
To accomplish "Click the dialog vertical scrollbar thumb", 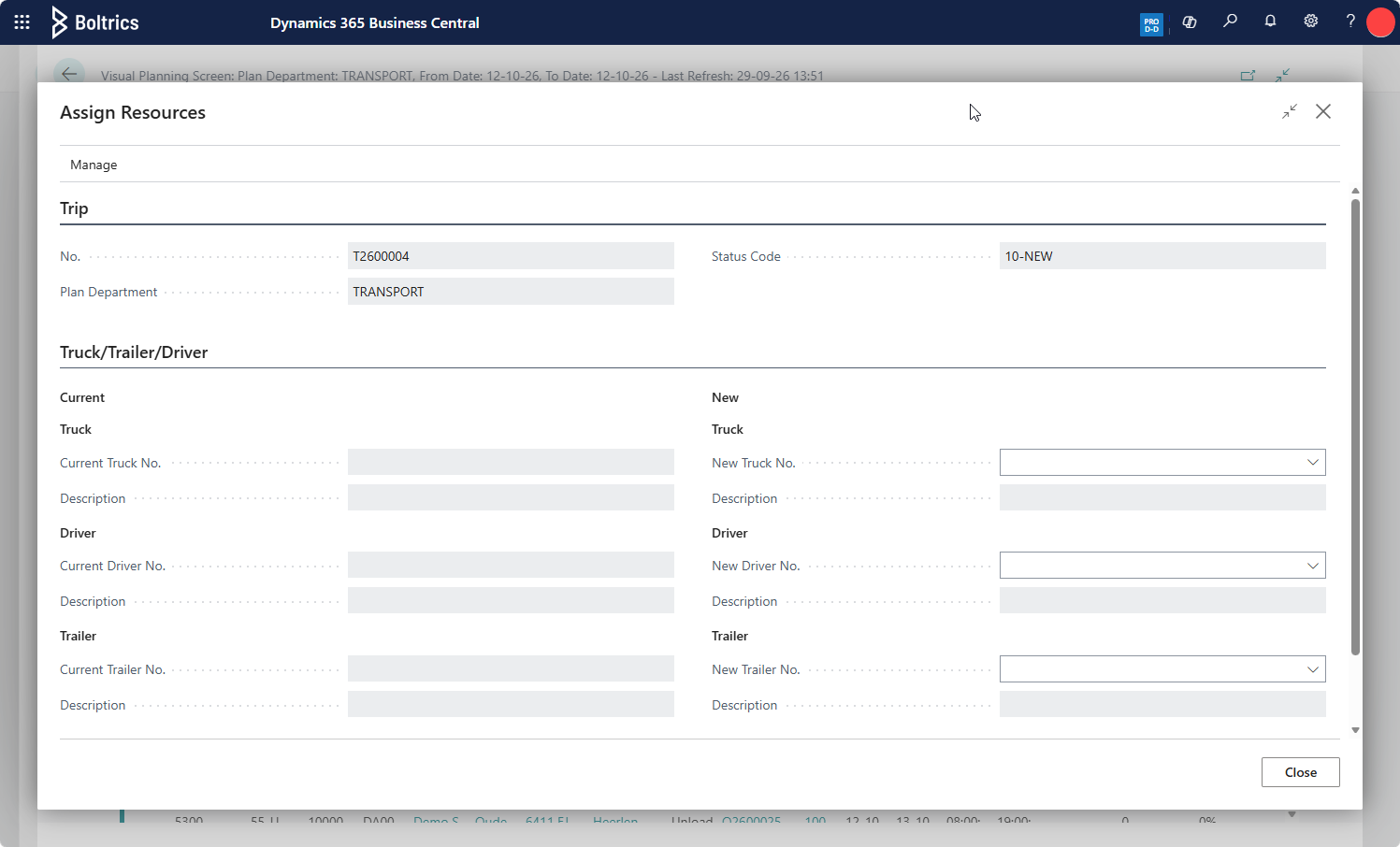I will click(1355, 426).
